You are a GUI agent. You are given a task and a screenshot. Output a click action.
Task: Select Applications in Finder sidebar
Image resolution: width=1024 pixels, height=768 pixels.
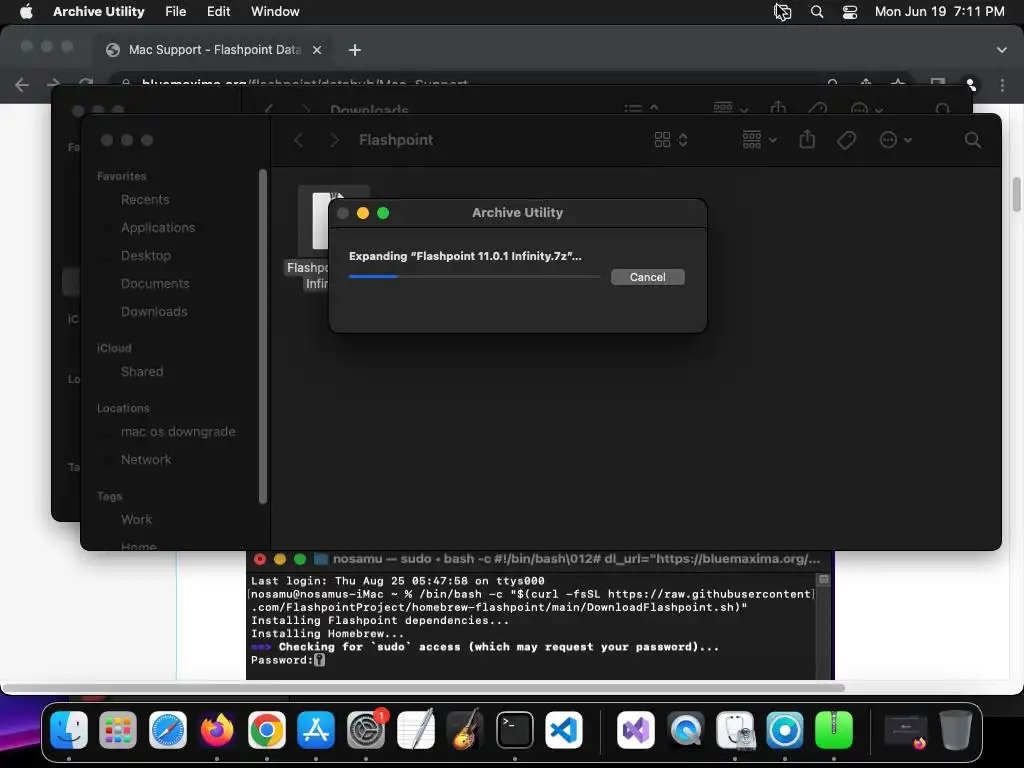[x=158, y=227]
